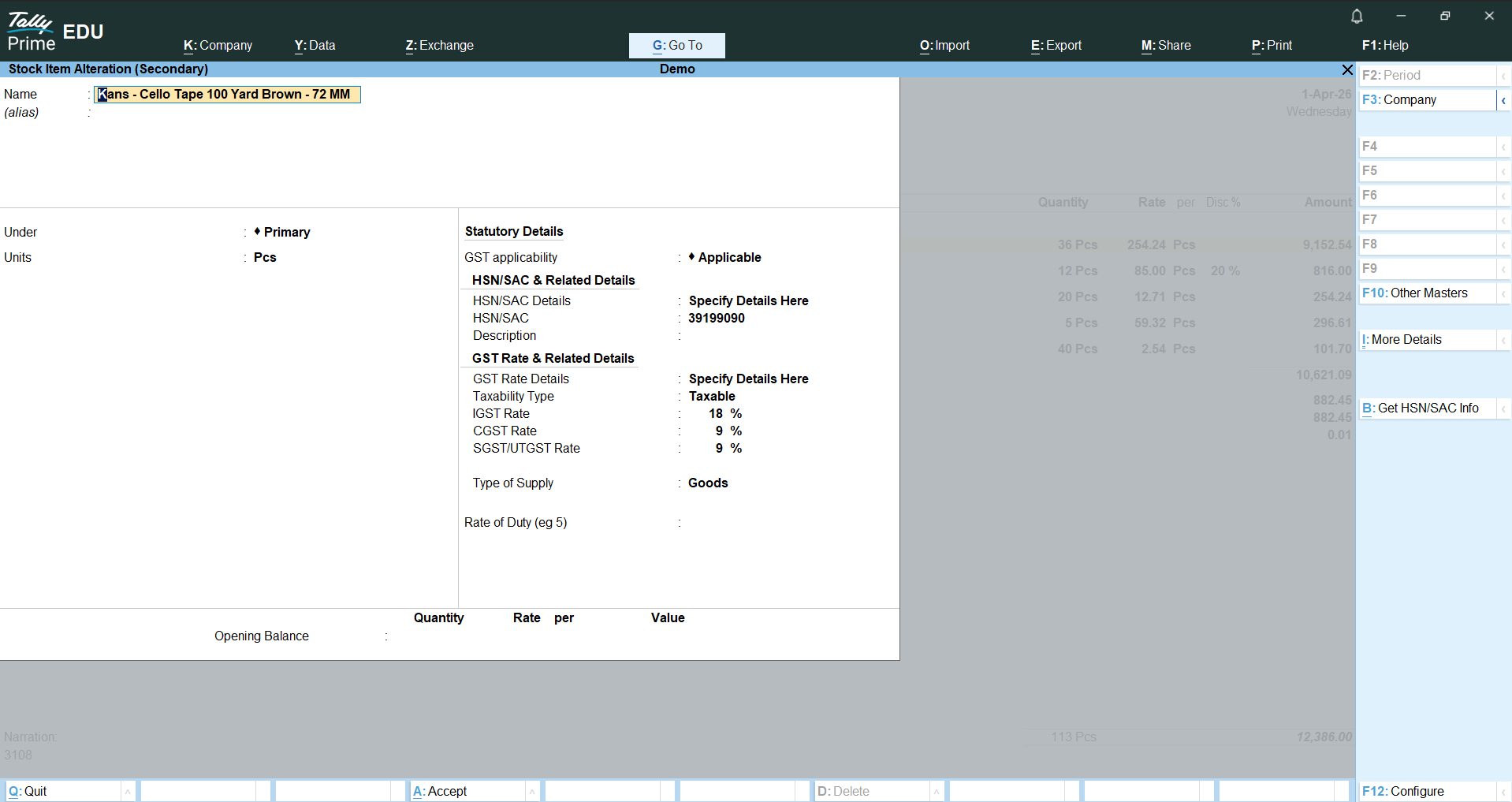The height and width of the screenshot is (802, 1512).
Task: Open the M: Share menu
Action: coord(1166,46)
